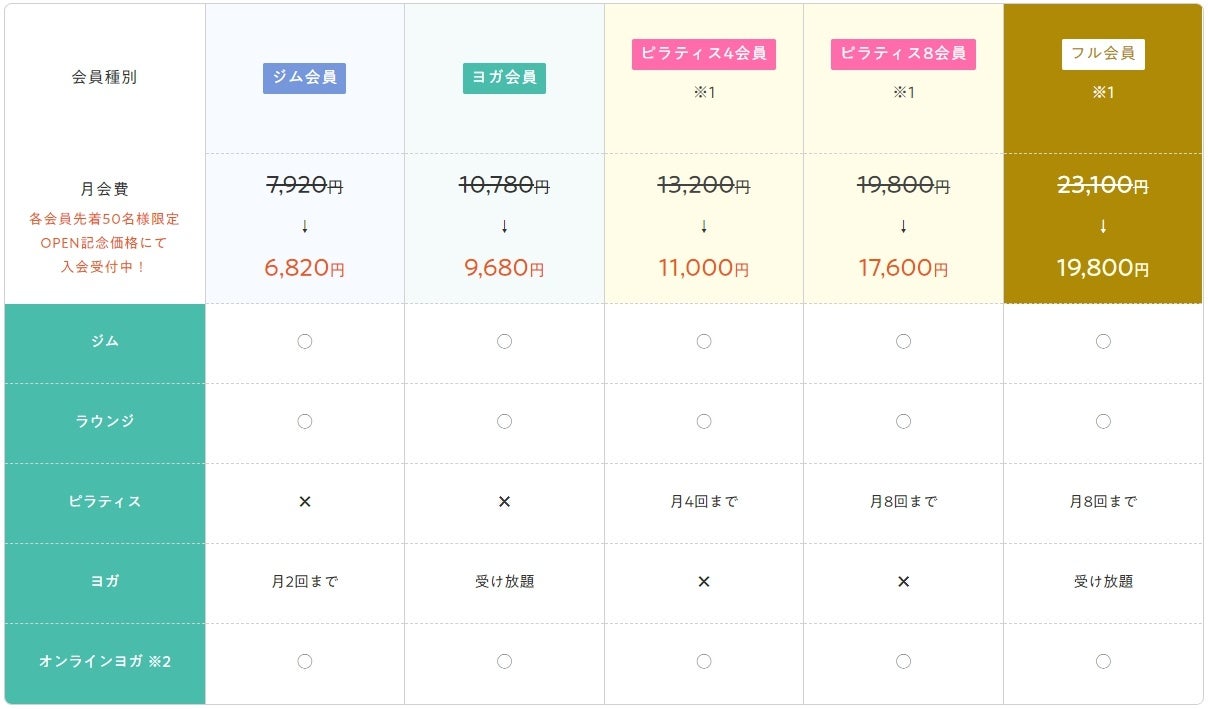This screenshot has height=709, width=1208.
Task: Click ピラティス row cross under ヨガ会員
Action: (504, 502)
